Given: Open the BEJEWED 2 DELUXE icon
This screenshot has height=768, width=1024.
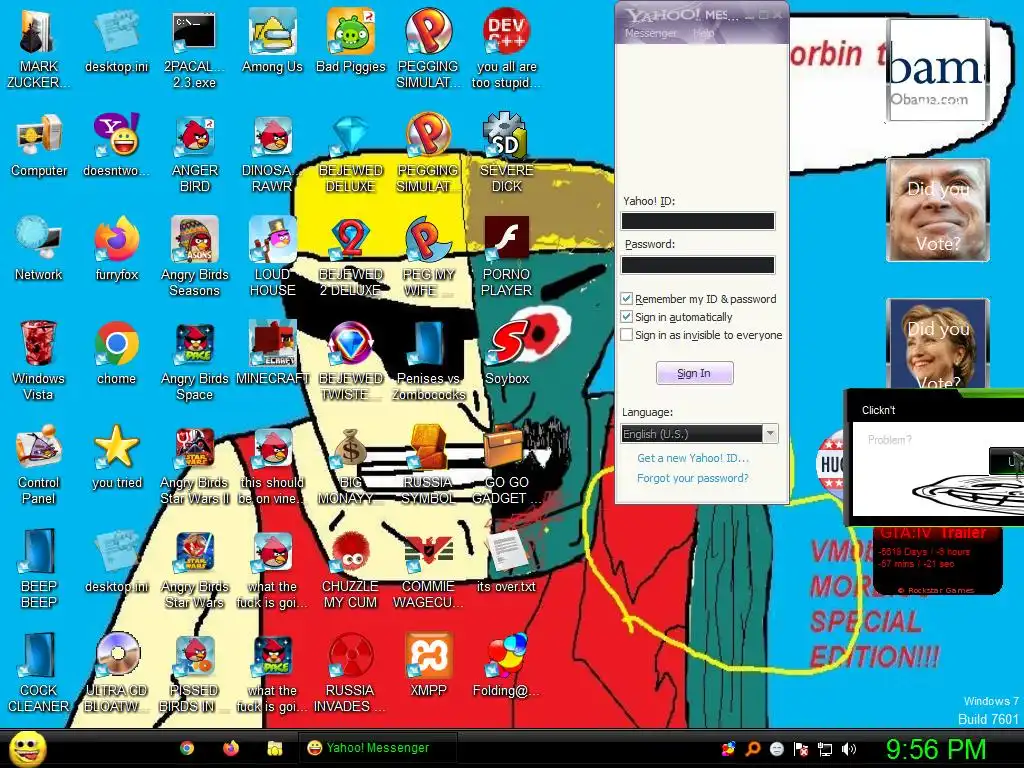Looking at the screenshot, I should (350, 257).
